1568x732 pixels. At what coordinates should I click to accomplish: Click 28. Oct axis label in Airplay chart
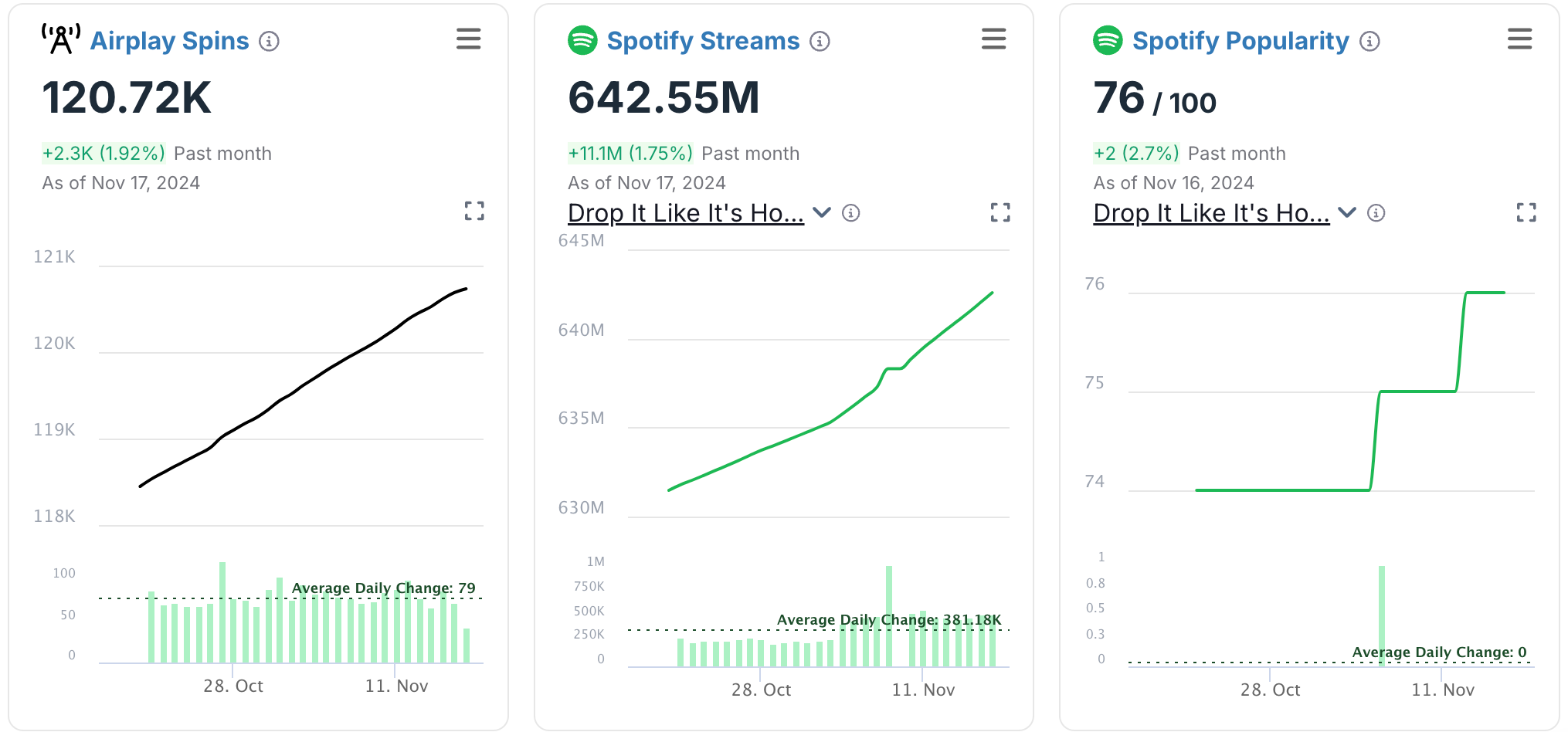233,686
